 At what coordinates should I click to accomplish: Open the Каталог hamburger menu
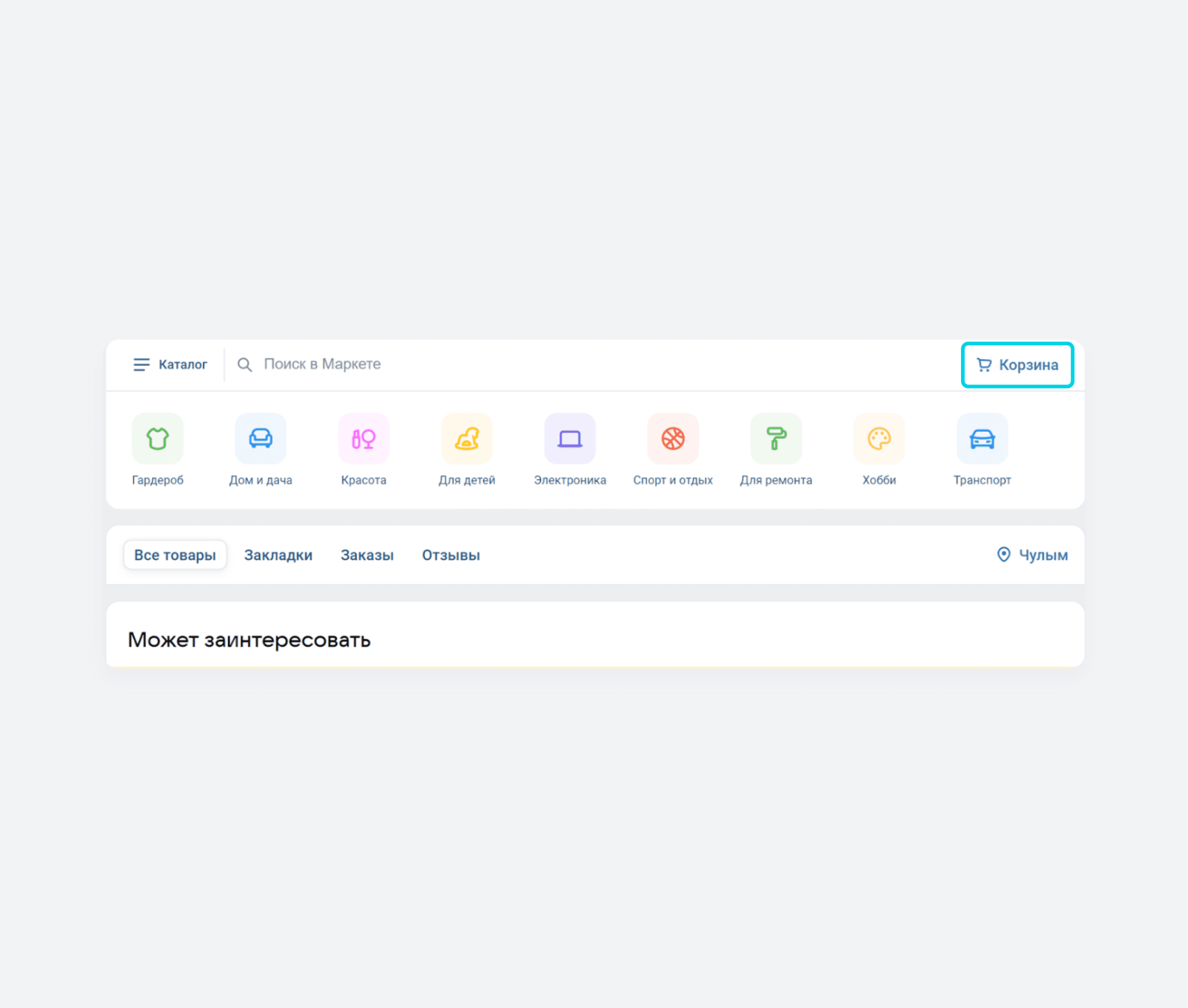pyautogui.click(x=170, y=365)
